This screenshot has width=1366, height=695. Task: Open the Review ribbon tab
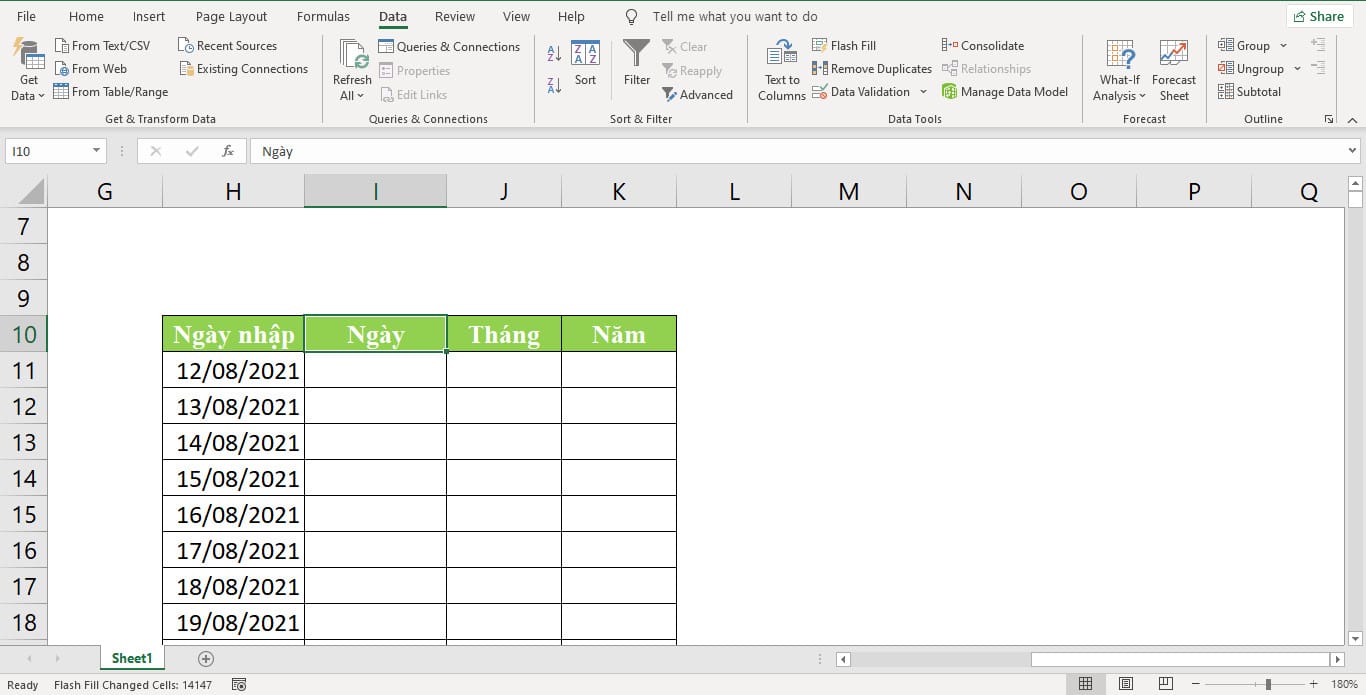(454, 16)
